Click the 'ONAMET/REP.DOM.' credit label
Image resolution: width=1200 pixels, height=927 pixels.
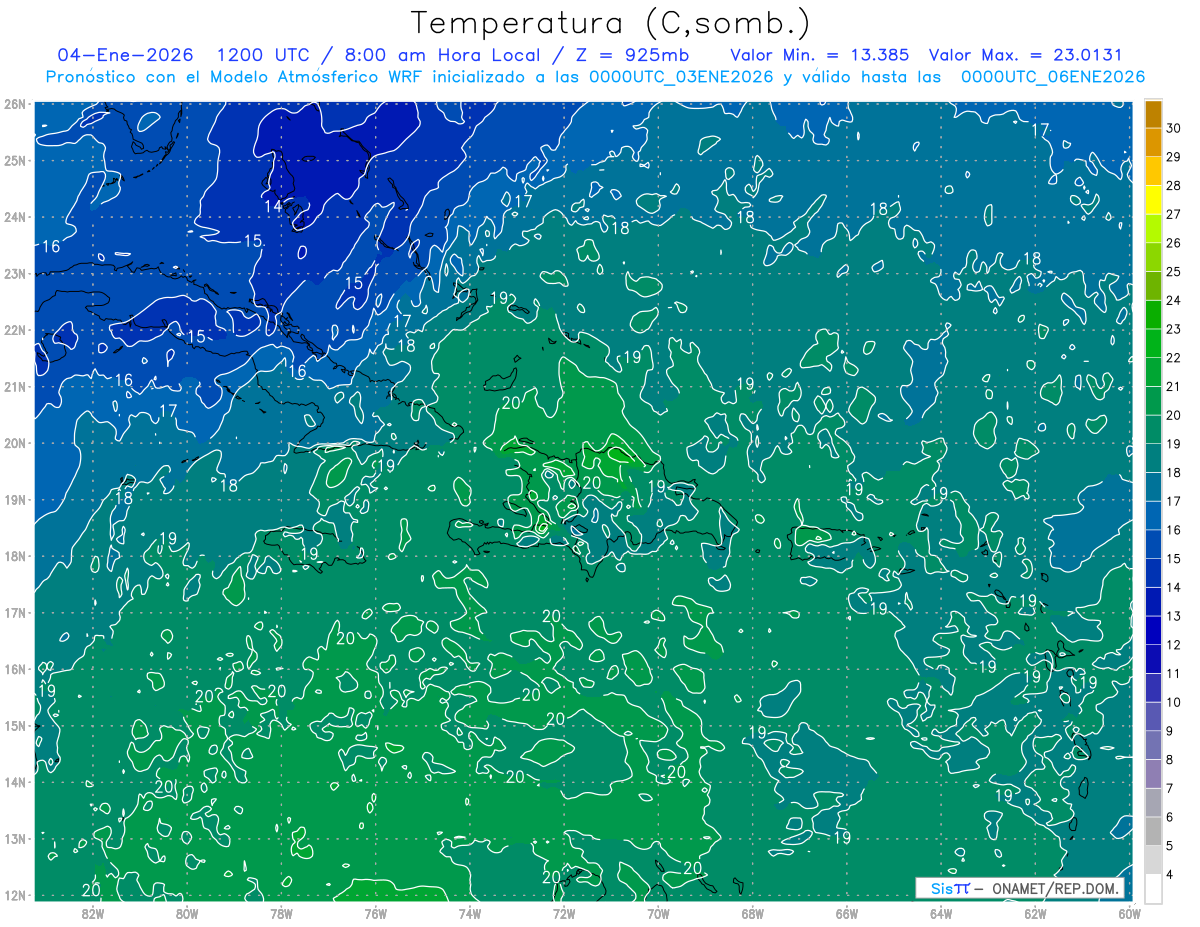coord(1054,888)
